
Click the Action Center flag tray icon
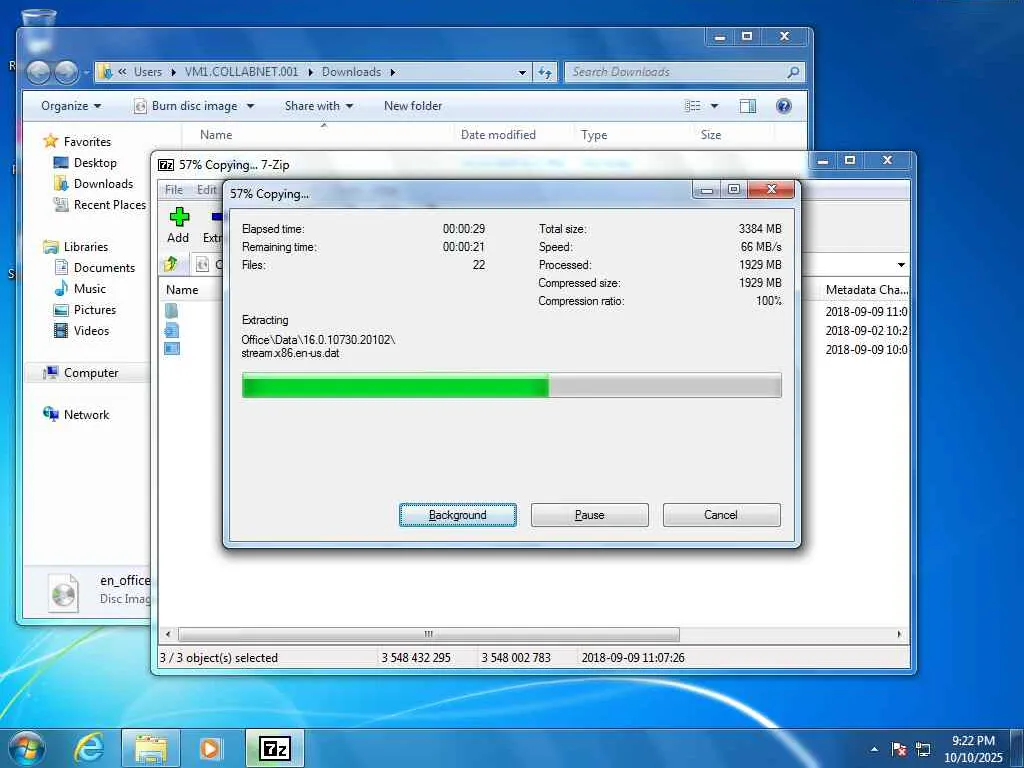pyautogui.click(x=899, y=749)
